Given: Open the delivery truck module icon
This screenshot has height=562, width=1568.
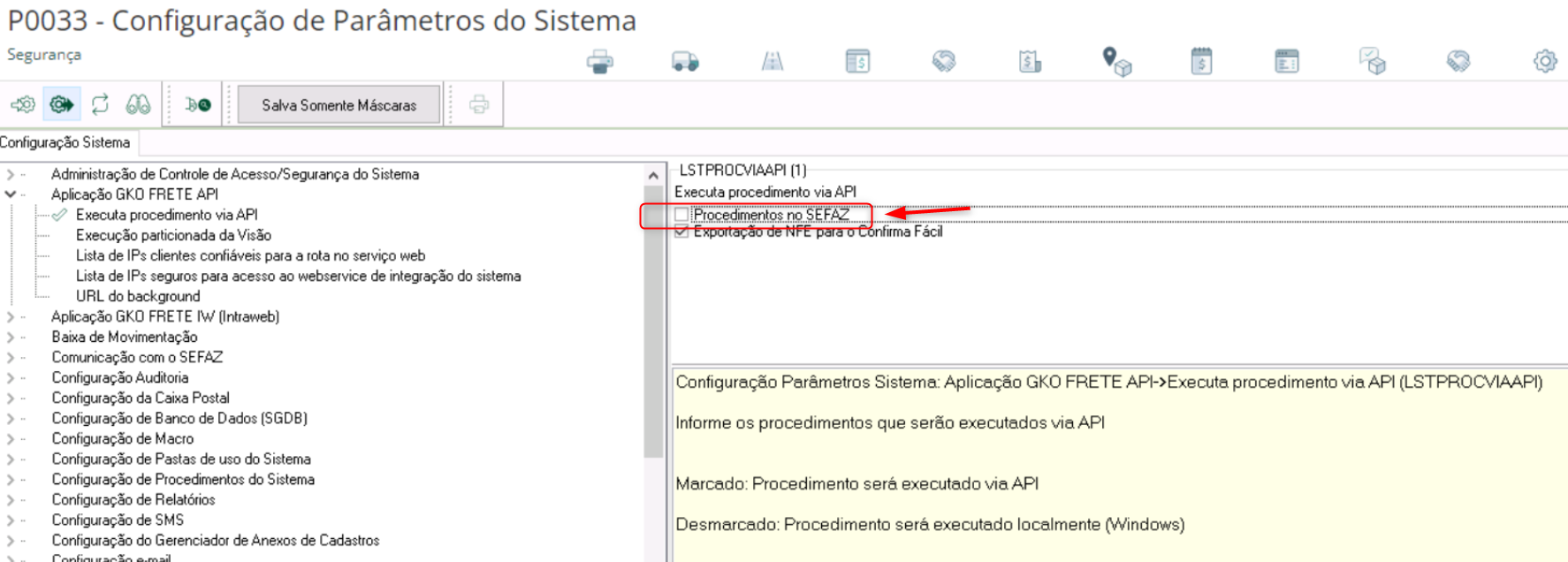Looking at the screenshot, I should tap(685, 62).
